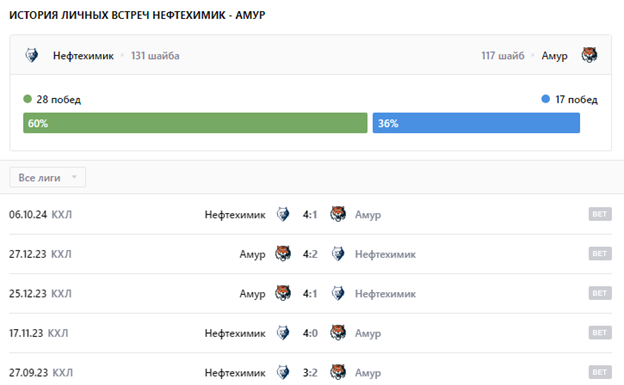Click BET button for 17.11.23 match
624x385 pixels.
[600, 332]
